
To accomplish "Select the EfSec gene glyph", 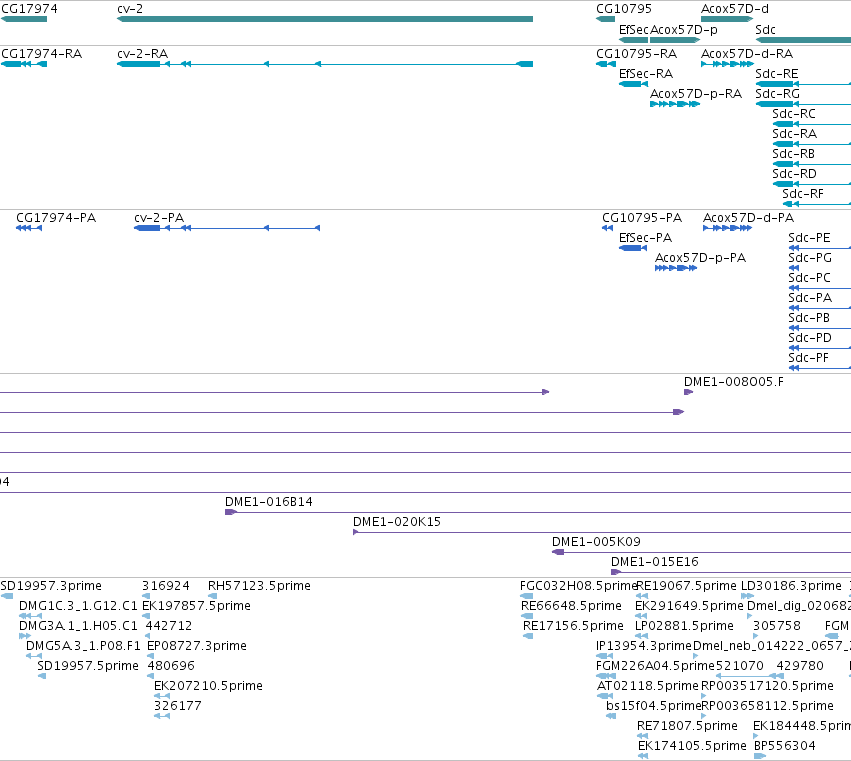I will (x=633, y=40).
